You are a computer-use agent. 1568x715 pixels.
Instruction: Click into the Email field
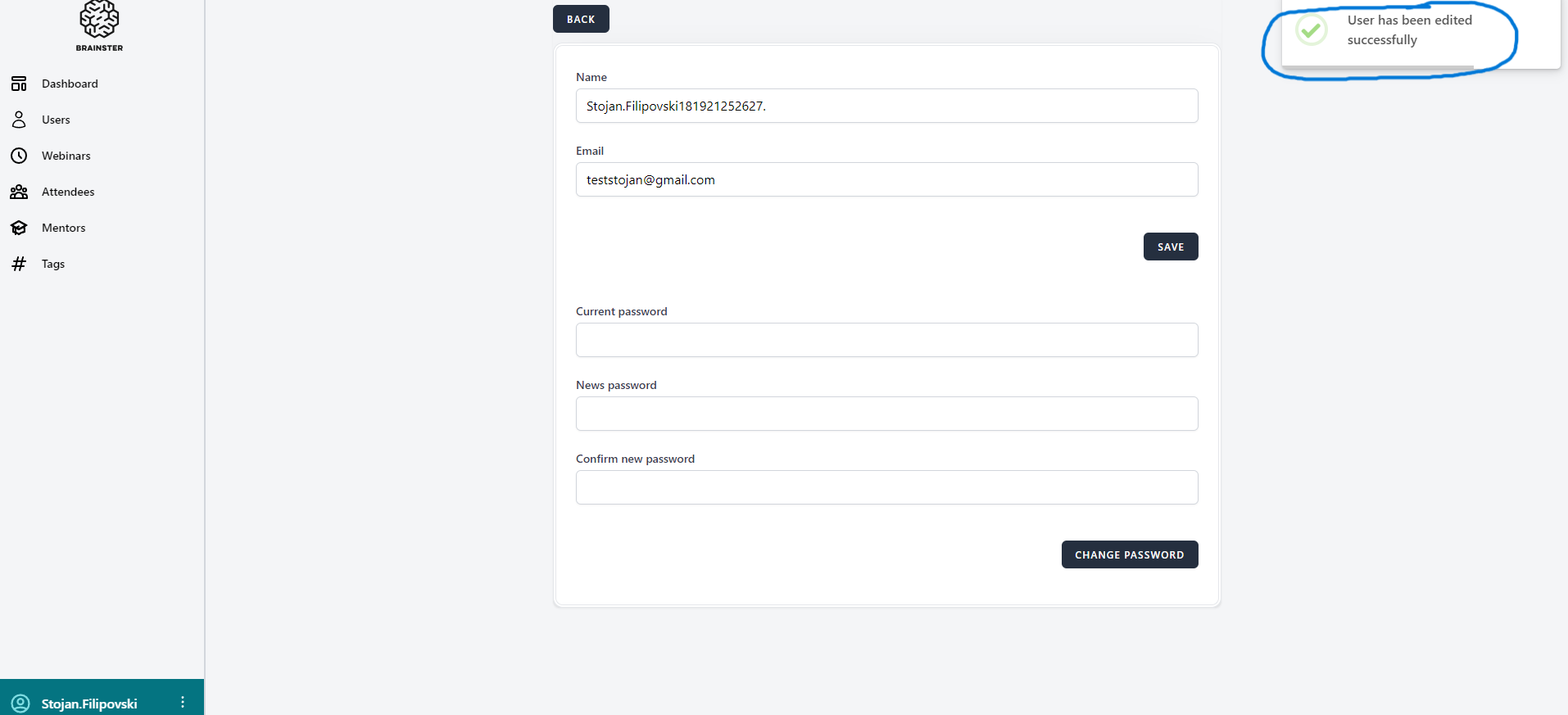[886, 179]
